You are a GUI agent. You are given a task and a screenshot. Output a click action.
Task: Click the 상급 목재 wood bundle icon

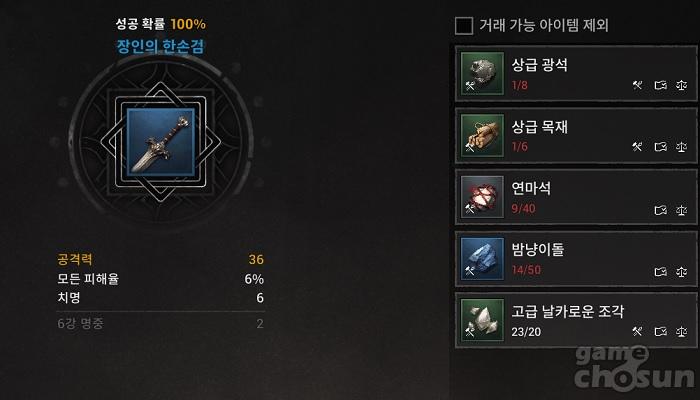click(x=482, y=135)
